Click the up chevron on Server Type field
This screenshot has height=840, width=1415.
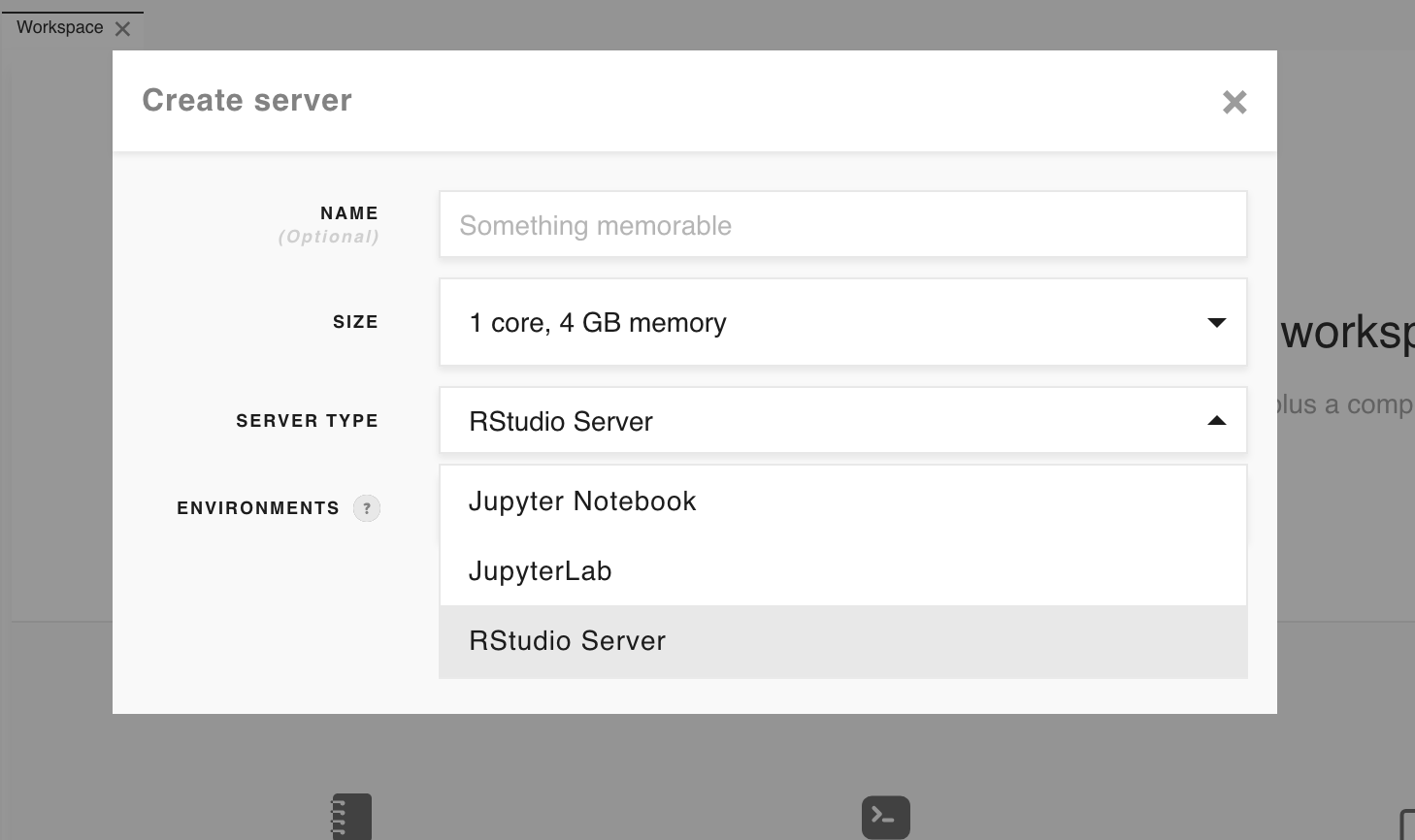[x=1217, y=421]
